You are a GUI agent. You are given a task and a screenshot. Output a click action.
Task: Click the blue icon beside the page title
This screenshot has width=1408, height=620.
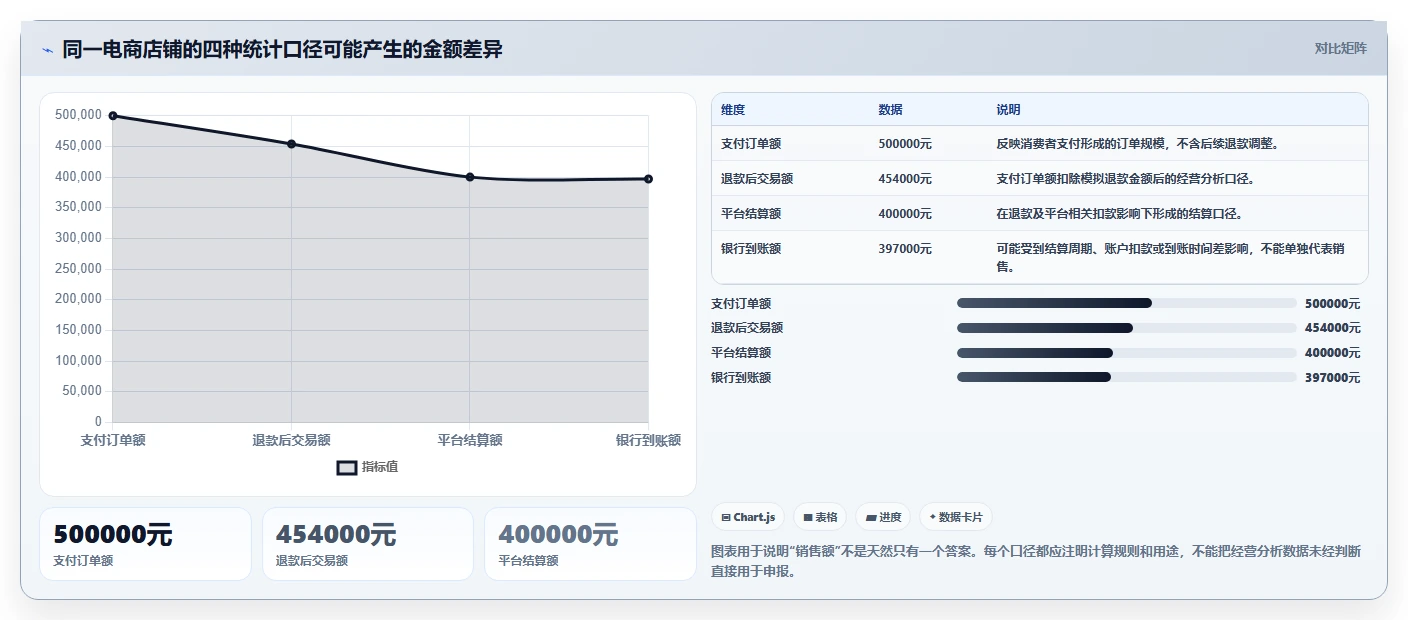pos(47,50)
